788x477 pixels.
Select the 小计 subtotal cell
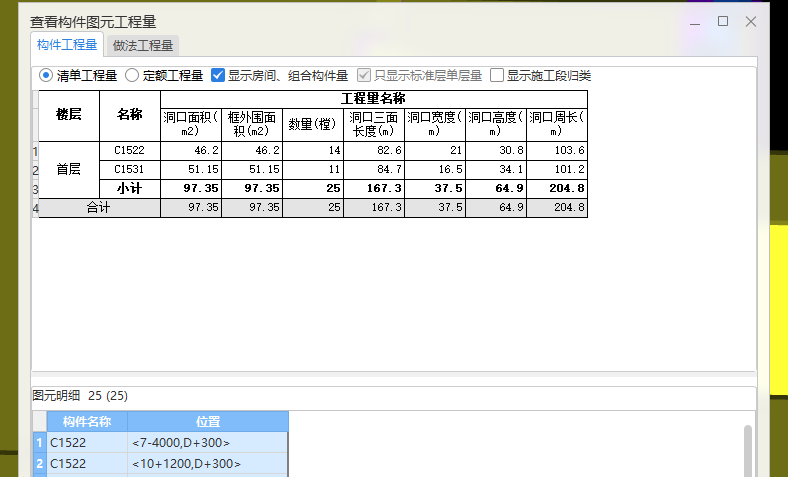130,188
